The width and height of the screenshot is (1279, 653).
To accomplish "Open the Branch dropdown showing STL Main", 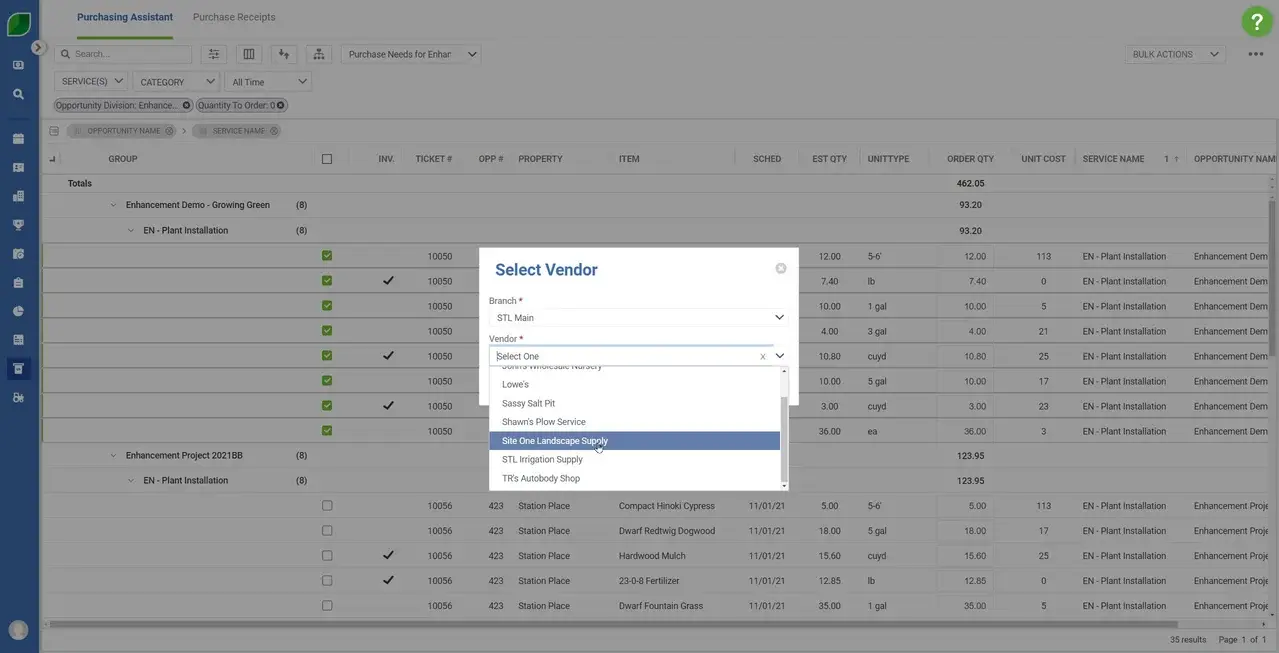I will 638,318.
